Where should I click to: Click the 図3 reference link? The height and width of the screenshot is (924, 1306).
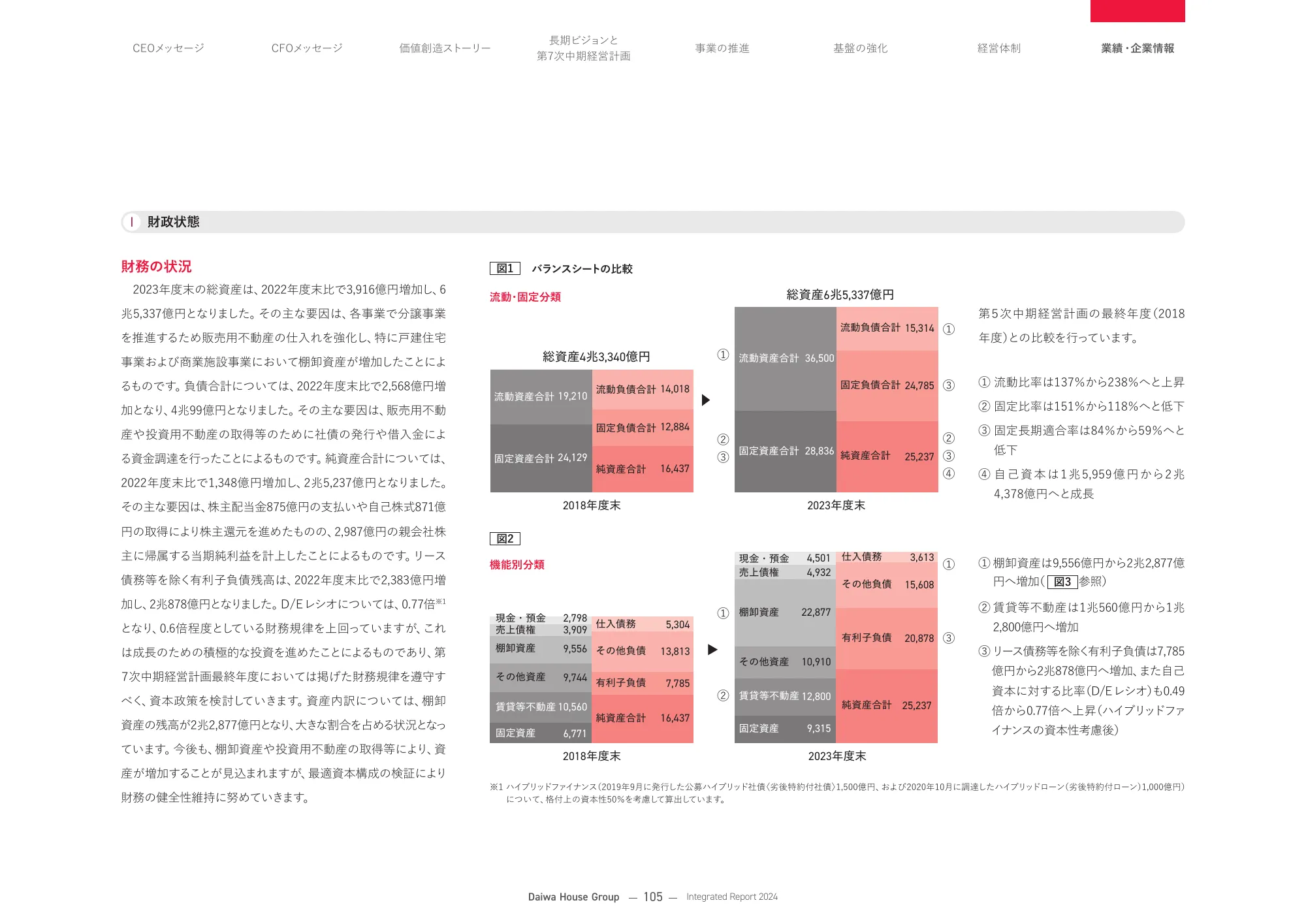point(1062,582)
